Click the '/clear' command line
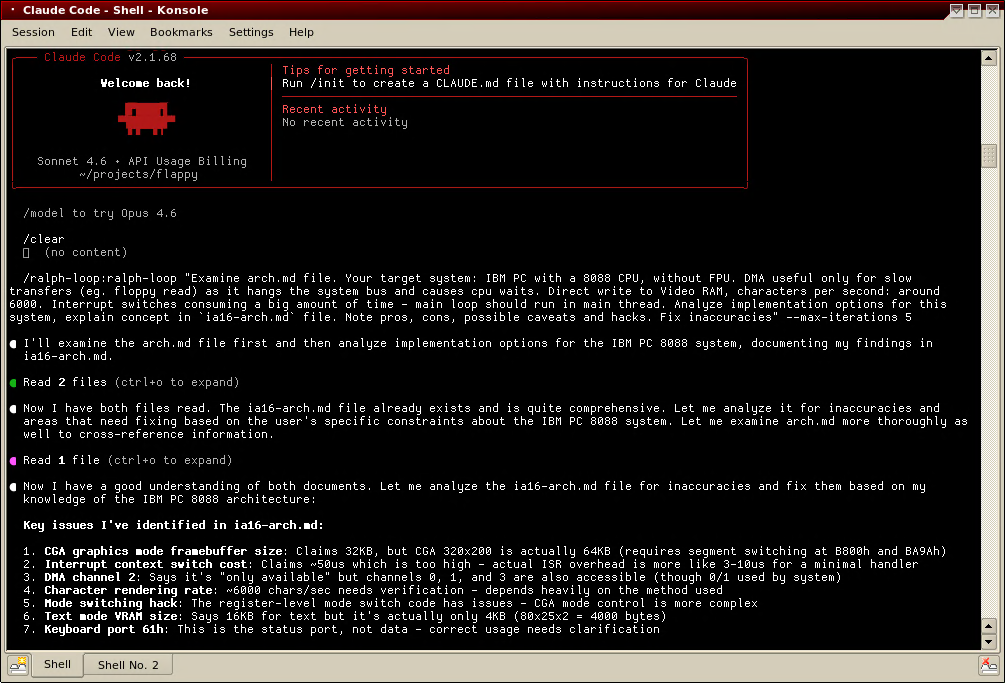Image resolution: width=1005 pixels, height=683 pixels. pyautogui.click(x=44, y=239)
